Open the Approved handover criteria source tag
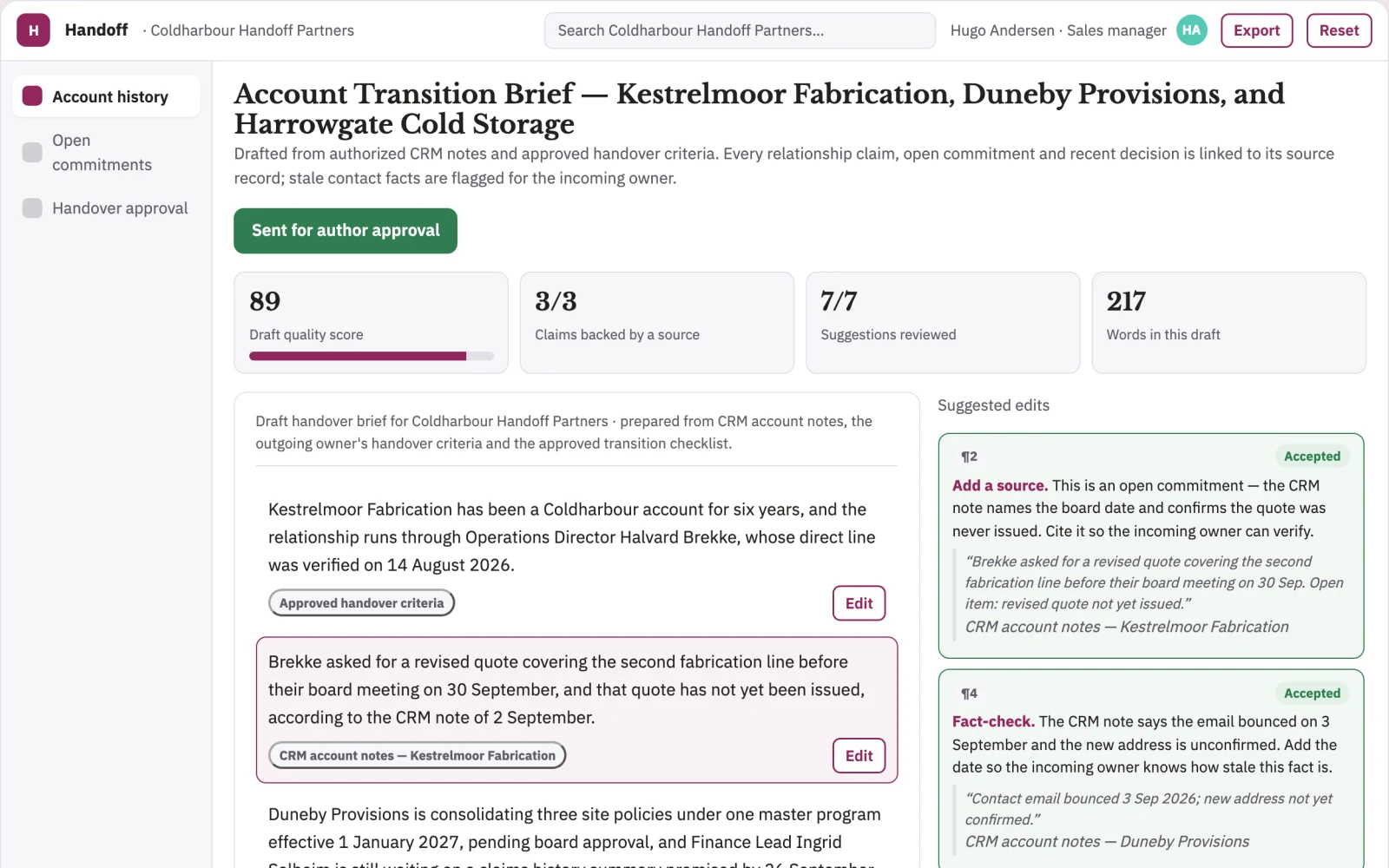 [361, 603]
